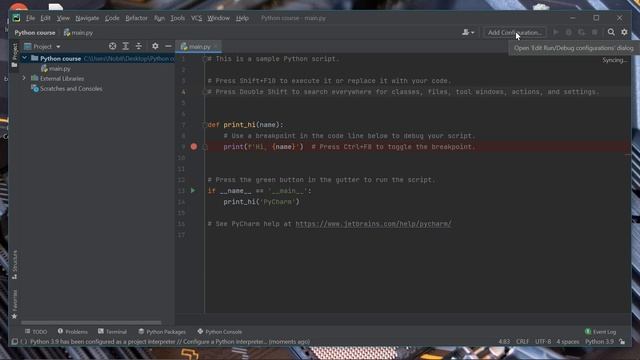Fold the comment block at line 1
Screen dimensions: 640x360
[205, 59]
